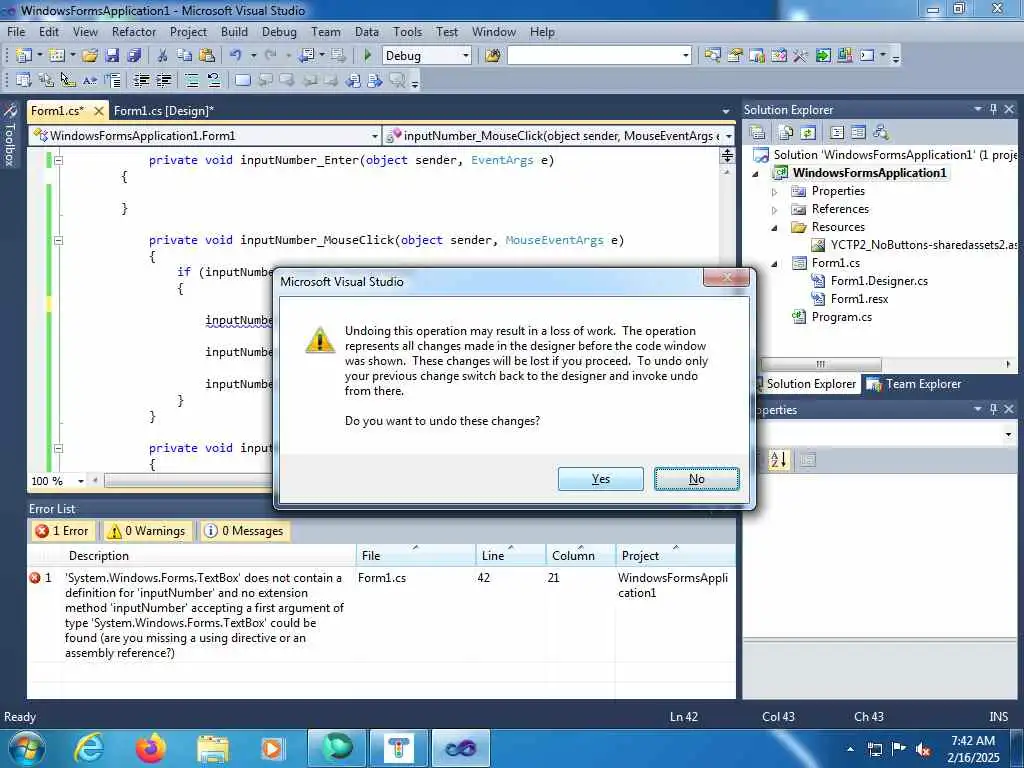This screenshot has width=1024, height=768.
Task: Click View Designer icon in Solution Explorer
Action: click(859, 133)
